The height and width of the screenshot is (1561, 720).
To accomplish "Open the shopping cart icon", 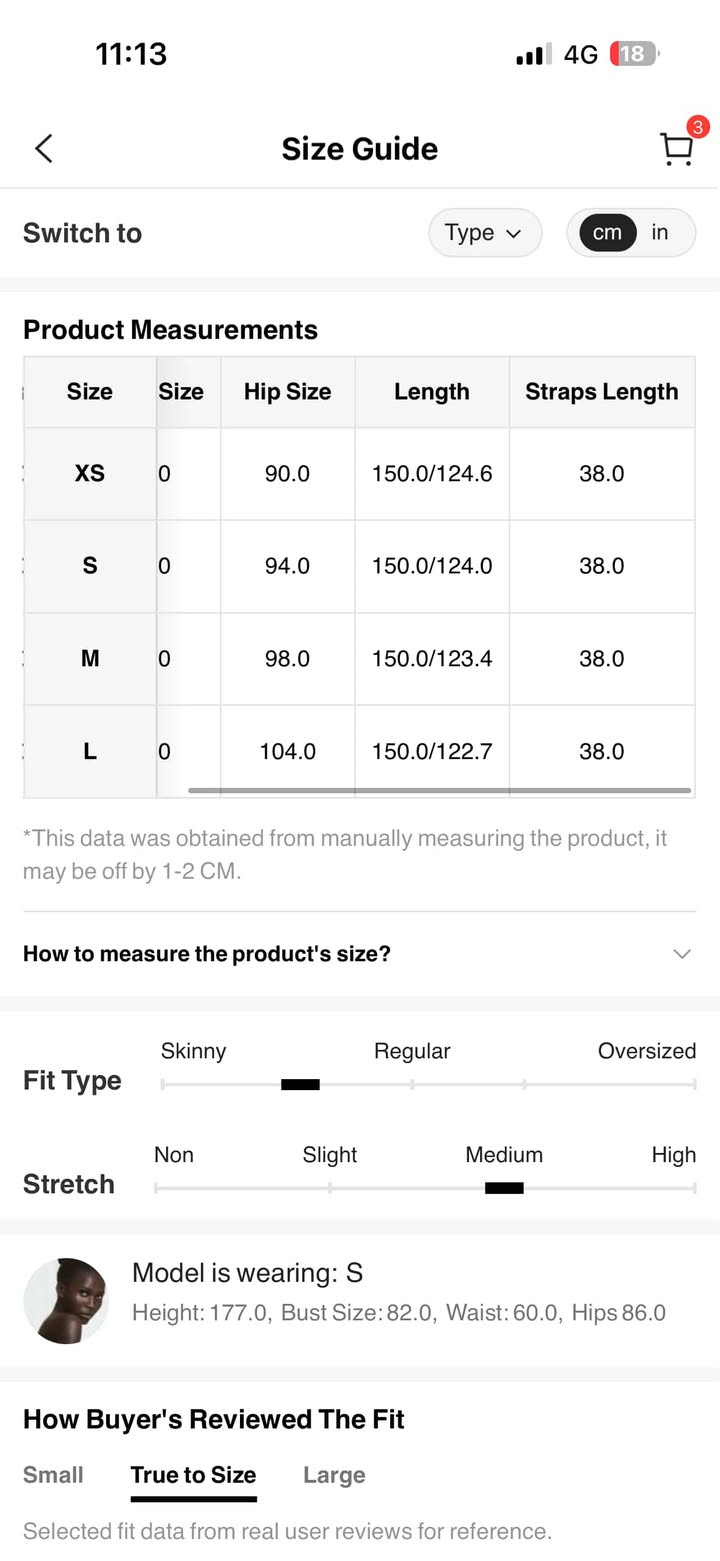I will pyautogui.click(x=677, y=149).
